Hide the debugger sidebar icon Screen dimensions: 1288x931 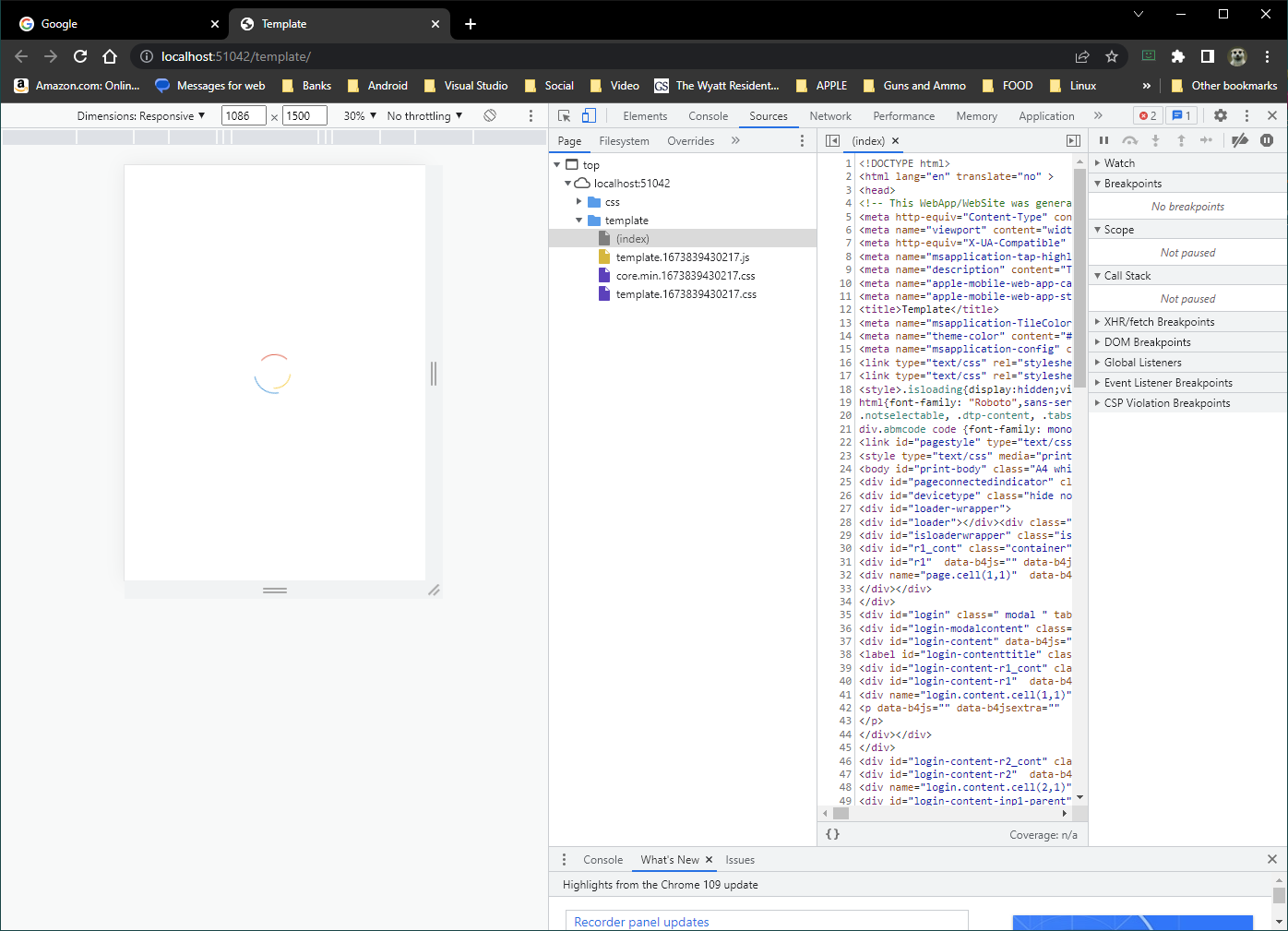pos(1073,141)
